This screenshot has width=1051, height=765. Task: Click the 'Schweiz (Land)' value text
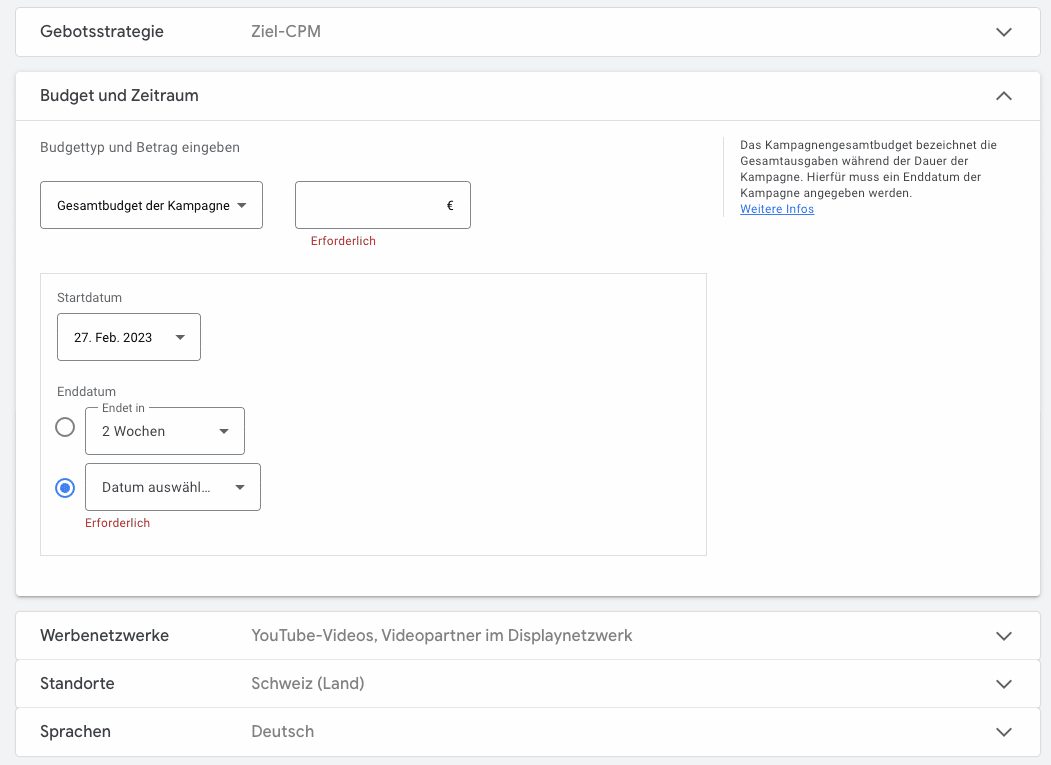tap(308, 683)
